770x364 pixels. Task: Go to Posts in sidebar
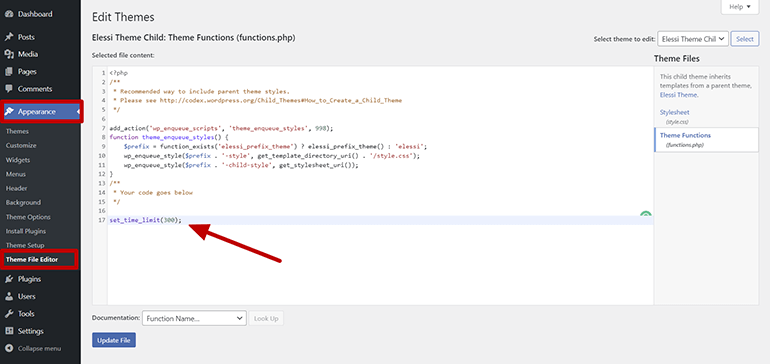pyautogui.click(x=26, y=37)
